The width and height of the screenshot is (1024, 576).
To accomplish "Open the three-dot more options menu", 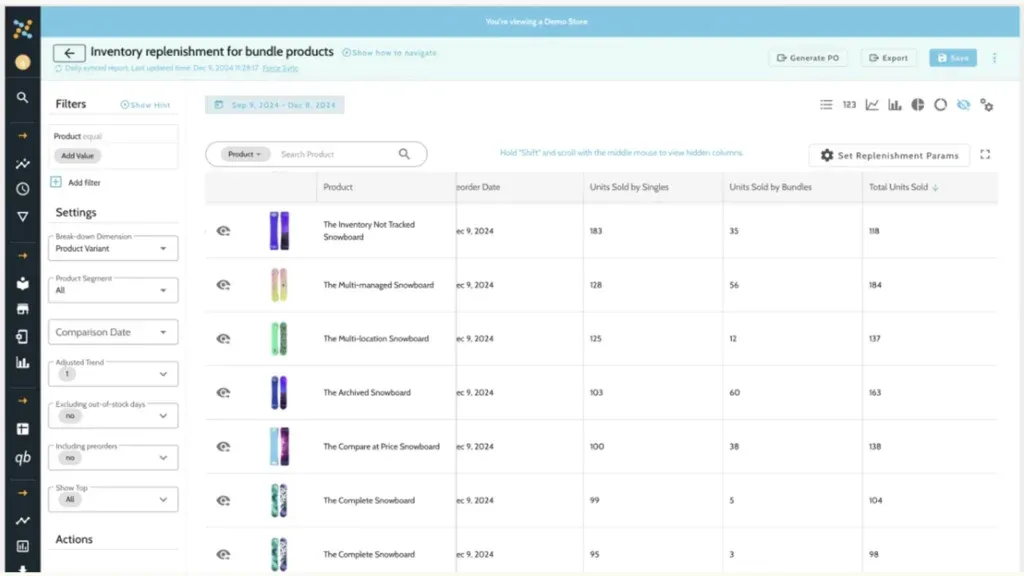I will pyautogui.click(x=995, y=58).
